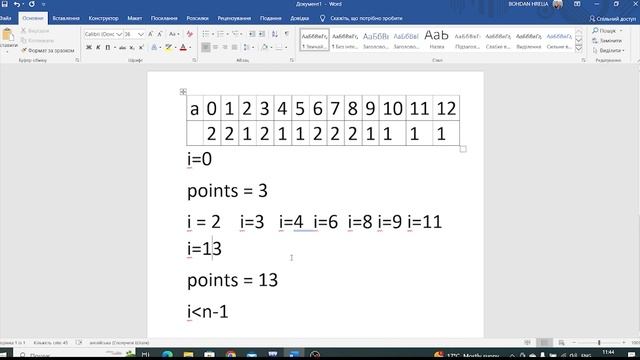
Task: Toggle subscript formatting
Action: [x=132, y=48]
